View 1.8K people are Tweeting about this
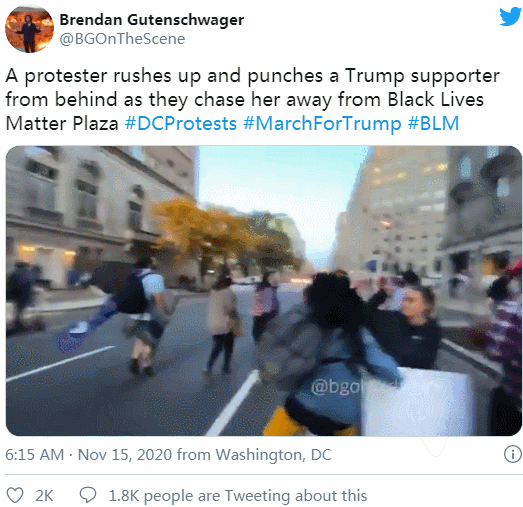The width and height of the screenshot is (523, 507). tap(238, 496)
